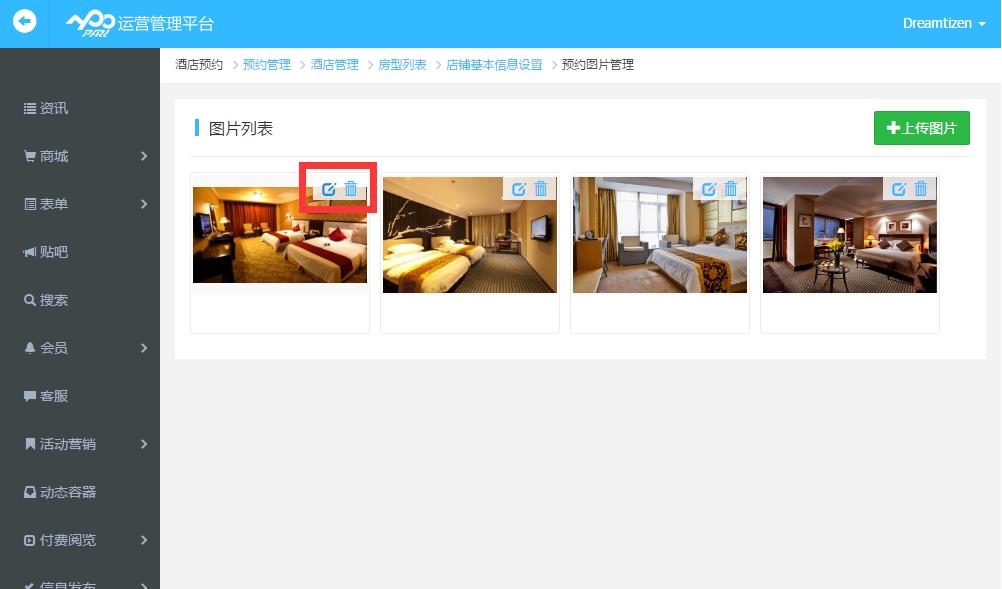Open the Dreamtizen user dropdown
This screenshot has height=589, width=1002.
943,23
